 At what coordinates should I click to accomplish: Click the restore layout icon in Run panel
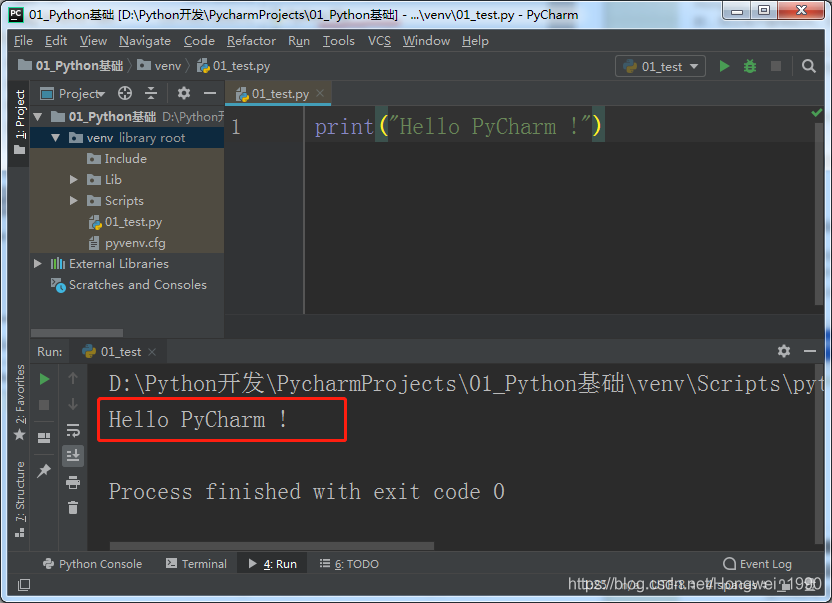click(x=45, y=438)
